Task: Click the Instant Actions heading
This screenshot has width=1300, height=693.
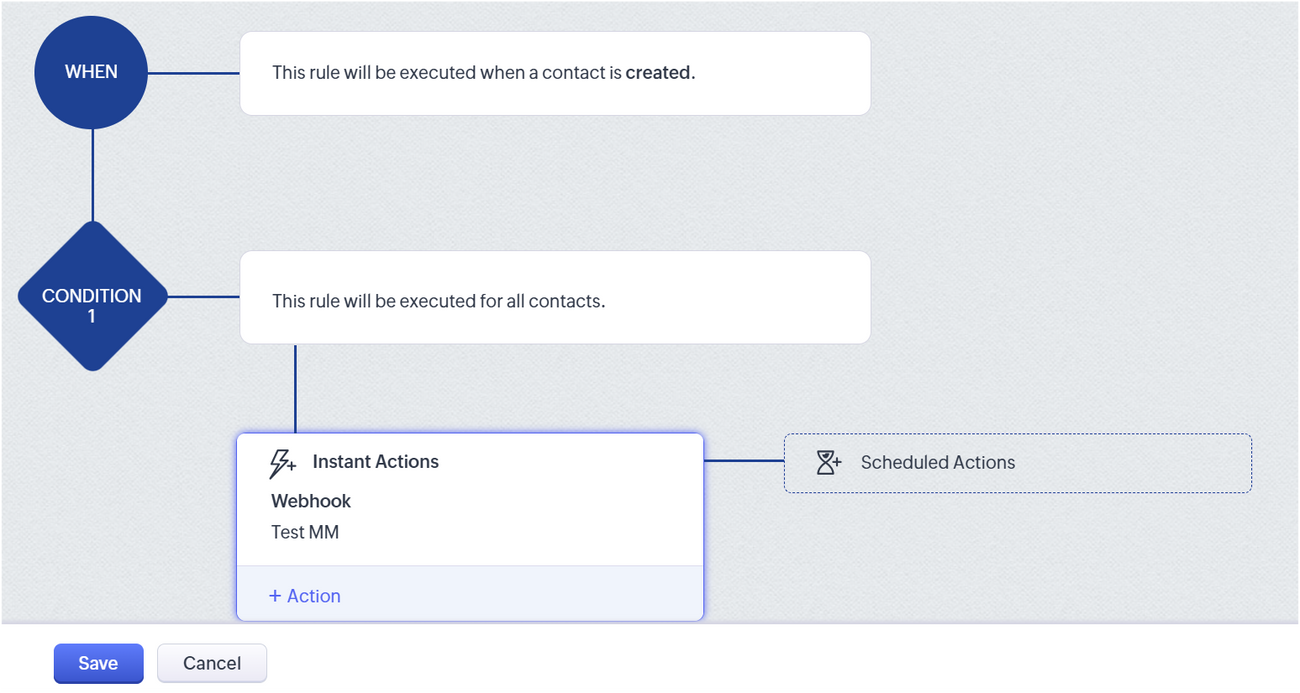Action: (375, 462)
